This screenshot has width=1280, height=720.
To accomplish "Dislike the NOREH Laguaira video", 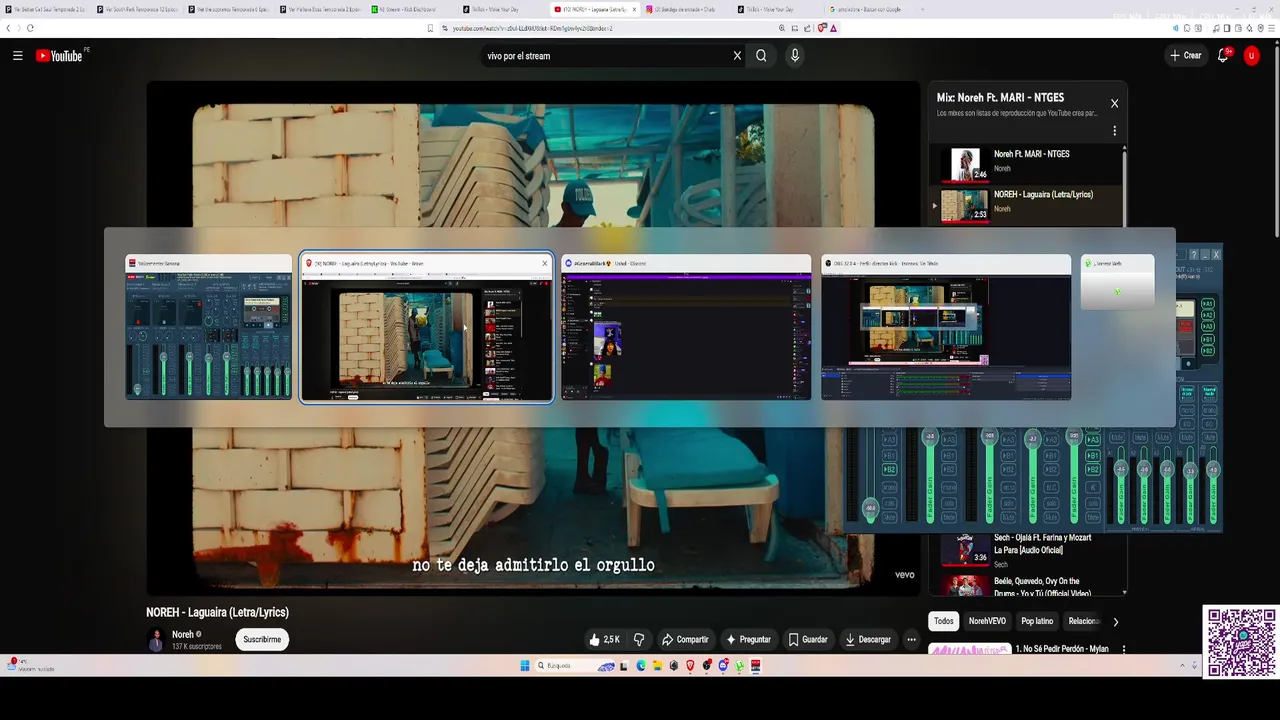I will (639, 639).
